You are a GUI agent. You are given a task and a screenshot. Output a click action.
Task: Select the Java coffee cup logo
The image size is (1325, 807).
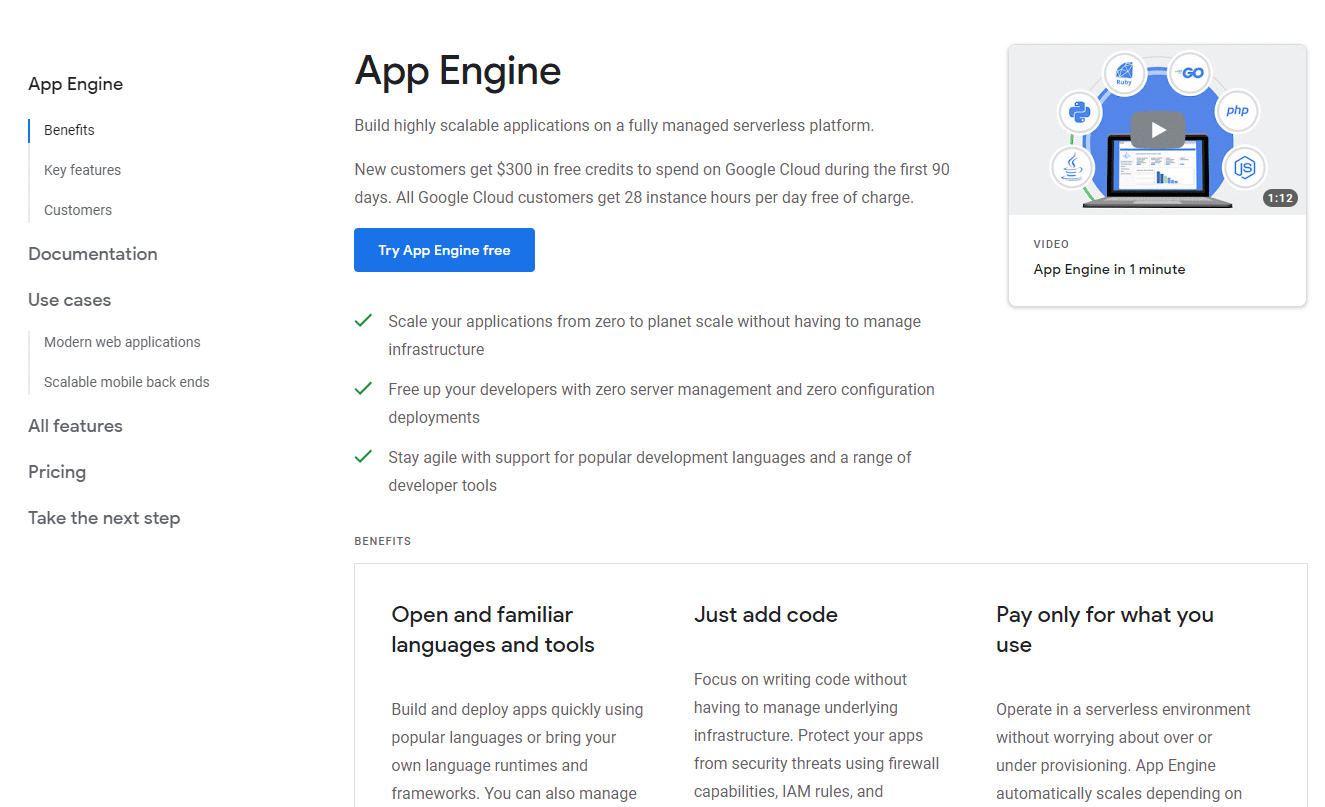point(1071,170)
